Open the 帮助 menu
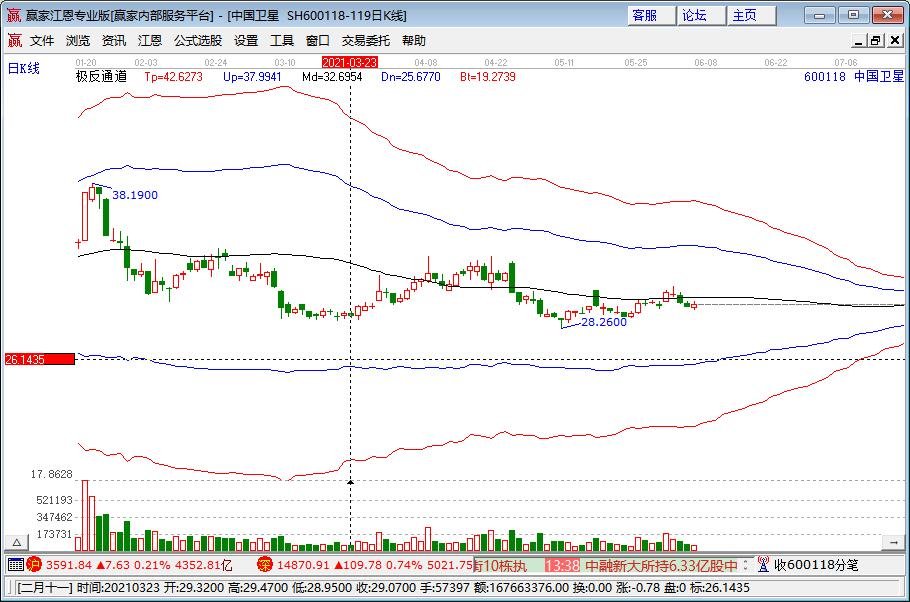 (x=414, y=41)
